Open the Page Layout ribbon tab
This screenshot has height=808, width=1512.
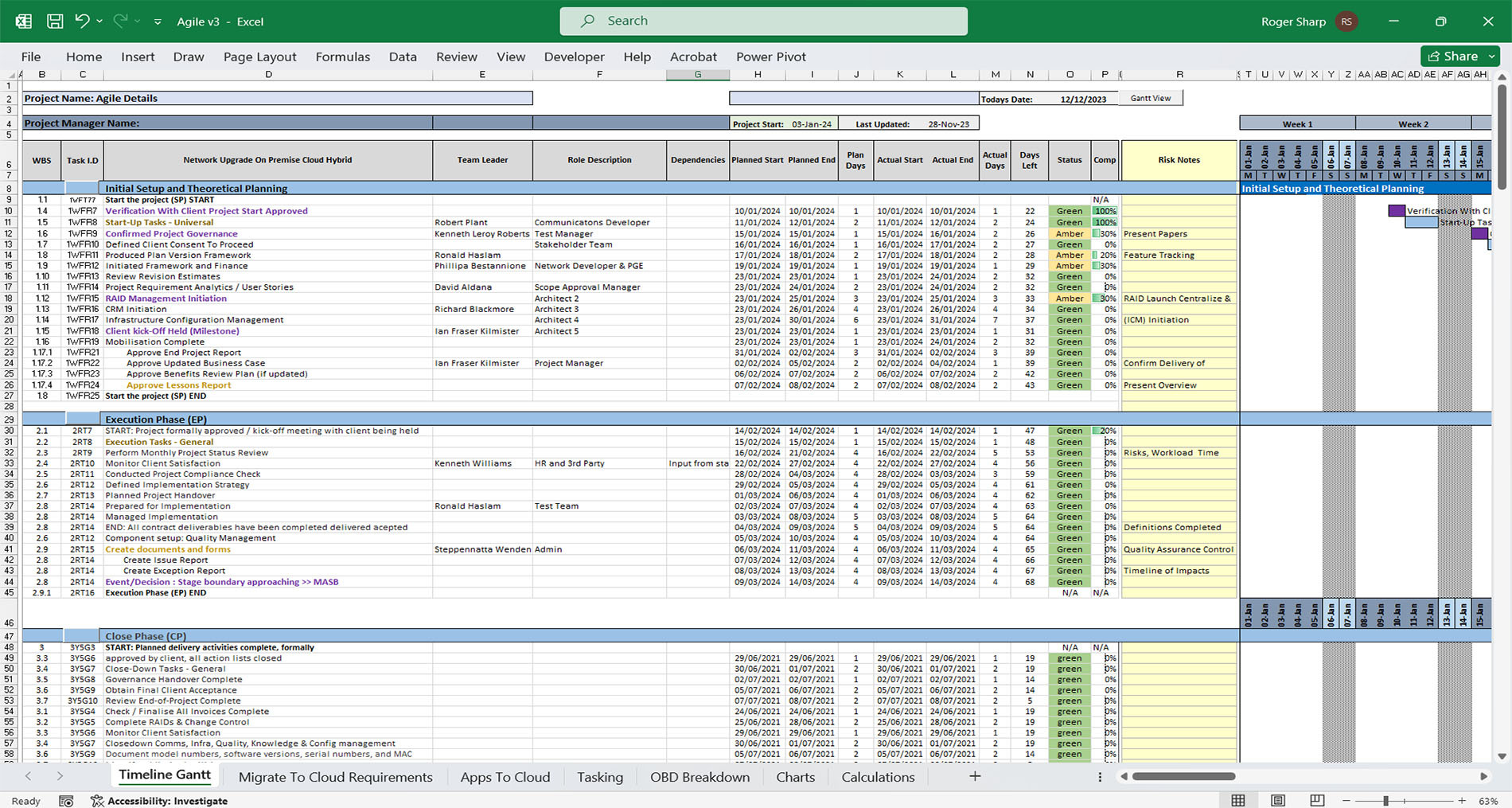pos(259,57)
